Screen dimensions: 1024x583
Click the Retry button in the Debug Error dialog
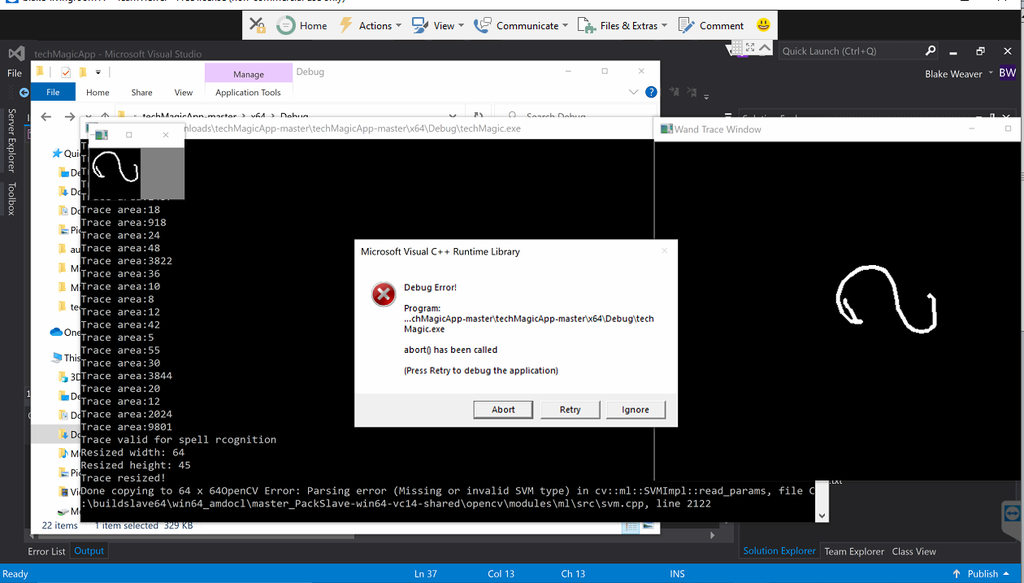tap(569, 409)
